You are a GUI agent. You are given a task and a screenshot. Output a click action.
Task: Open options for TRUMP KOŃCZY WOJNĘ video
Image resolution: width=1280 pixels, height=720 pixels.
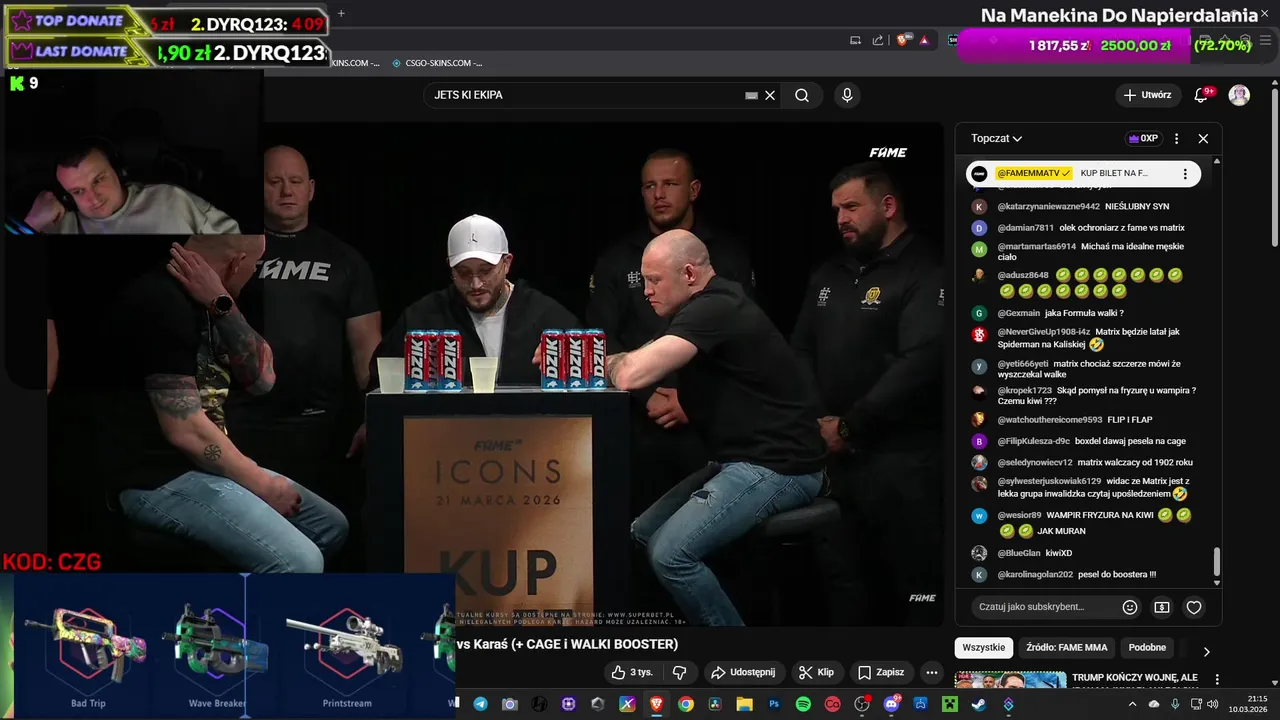(x=1217, y=679)
